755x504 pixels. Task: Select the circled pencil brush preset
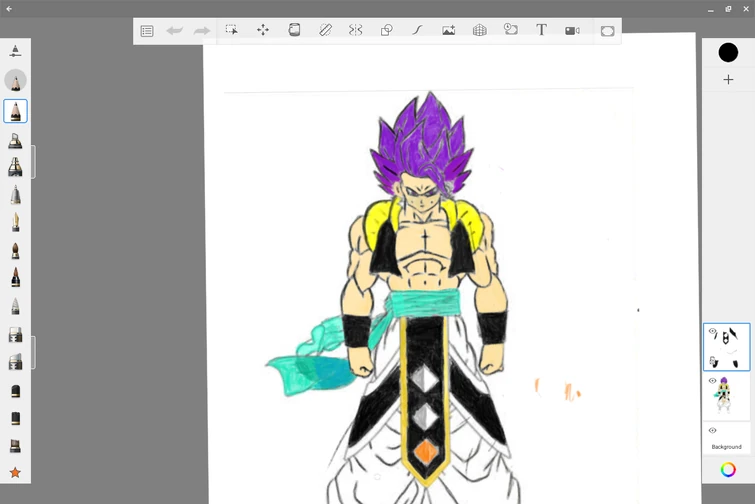pyautogui.click(x=15, y=80)
